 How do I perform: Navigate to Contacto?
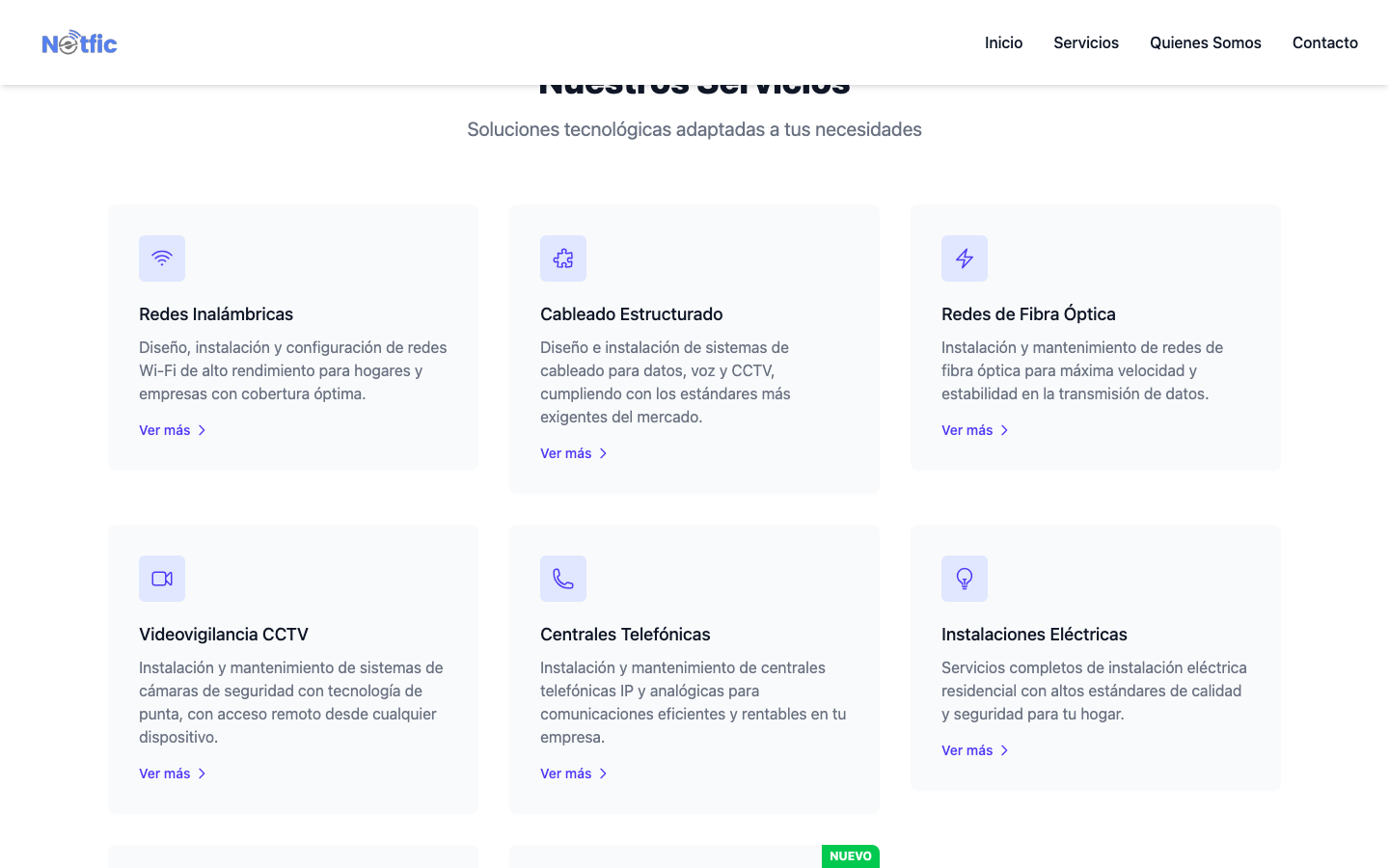1325,42
